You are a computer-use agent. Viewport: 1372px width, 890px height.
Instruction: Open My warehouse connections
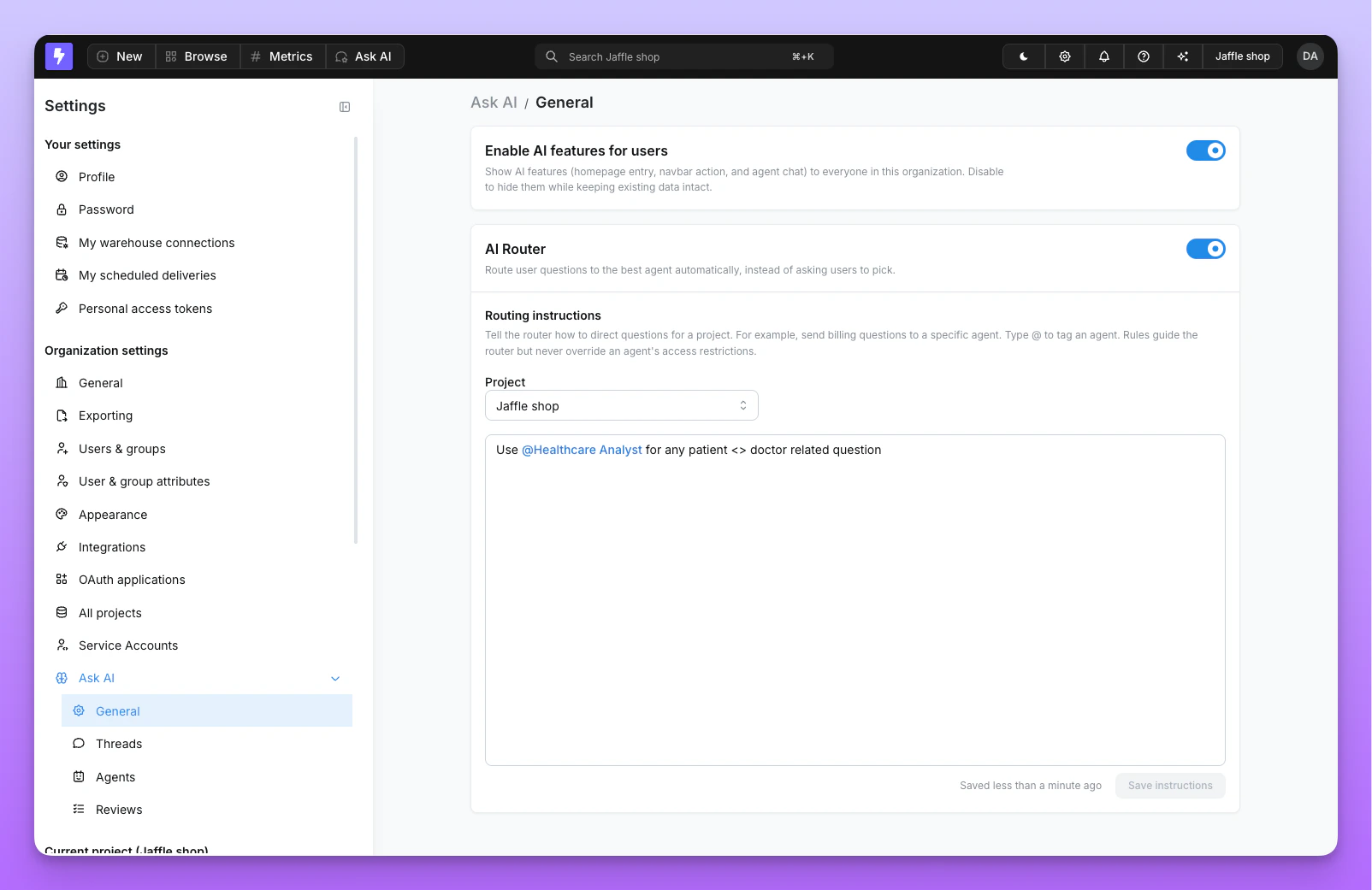point(198,243)
